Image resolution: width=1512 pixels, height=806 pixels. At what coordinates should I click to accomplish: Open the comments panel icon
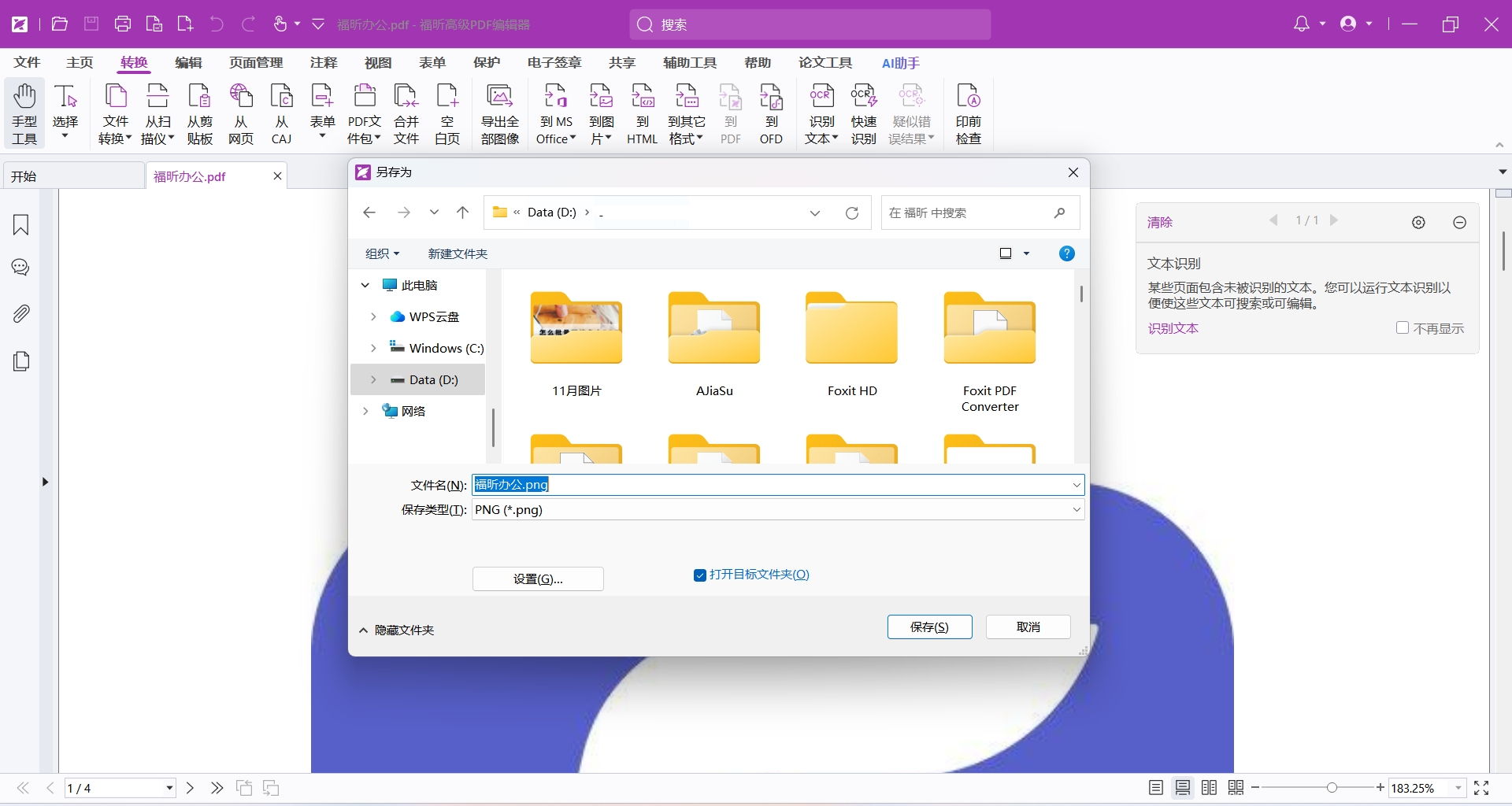tap(21, 268)
